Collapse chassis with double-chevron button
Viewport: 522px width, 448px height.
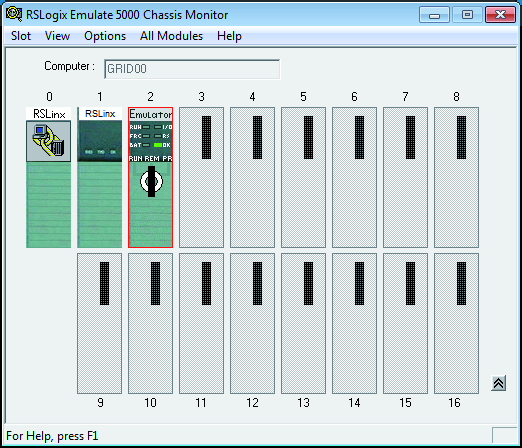(x=498, y=383)
